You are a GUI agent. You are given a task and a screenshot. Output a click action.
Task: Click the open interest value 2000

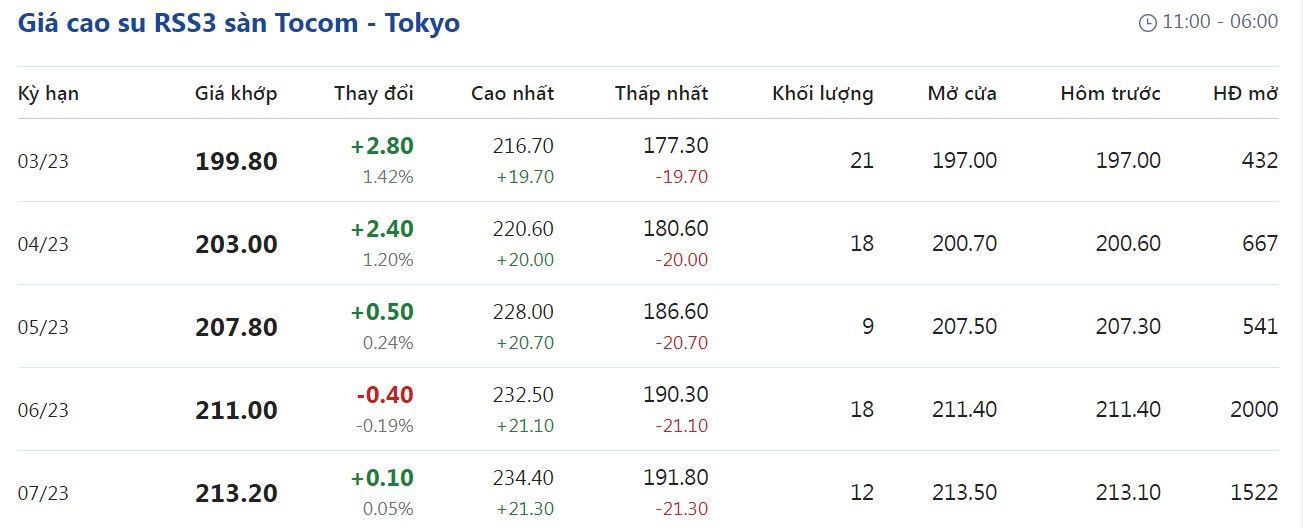[x=1254, y=409]
